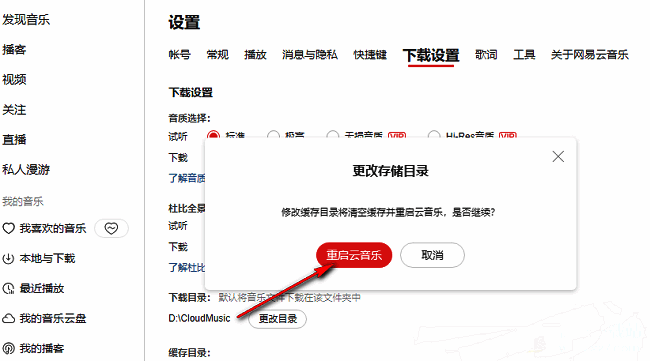The height and width of the screenshot is (361, 650).
Task: Go to the 快捷键 tab
Action: point(370,55)
